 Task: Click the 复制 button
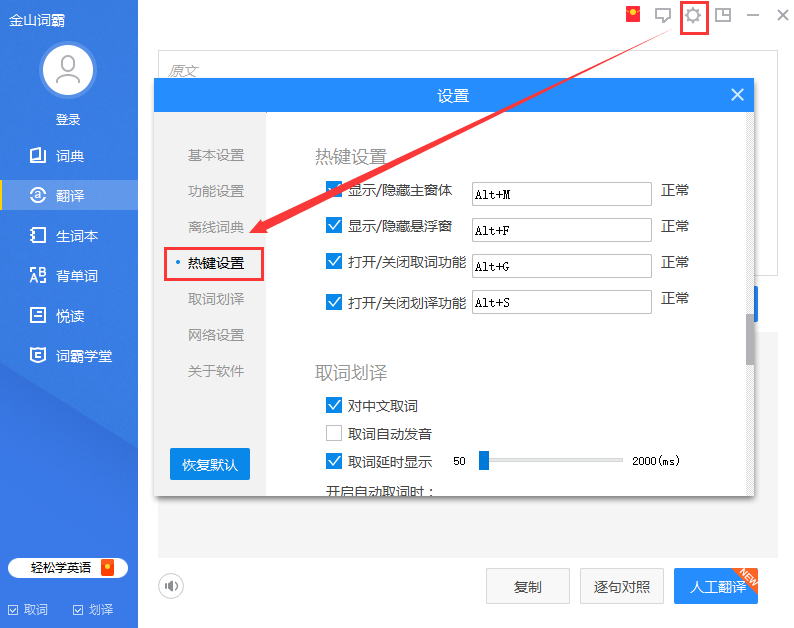point(528,586)
